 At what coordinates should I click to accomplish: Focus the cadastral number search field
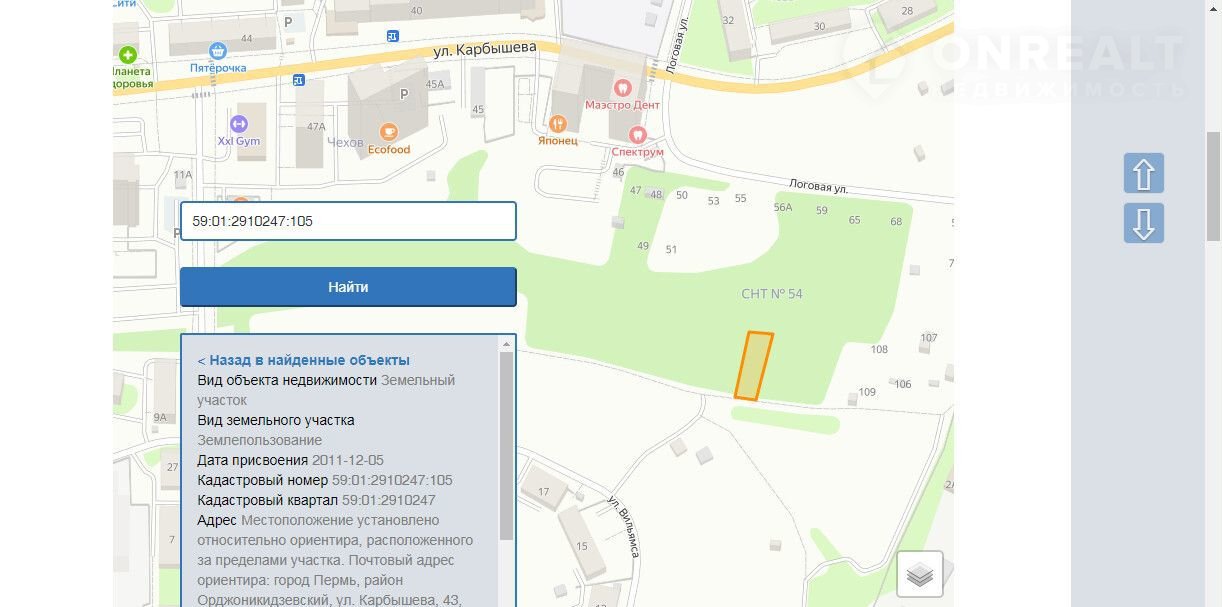click(348, 221)
